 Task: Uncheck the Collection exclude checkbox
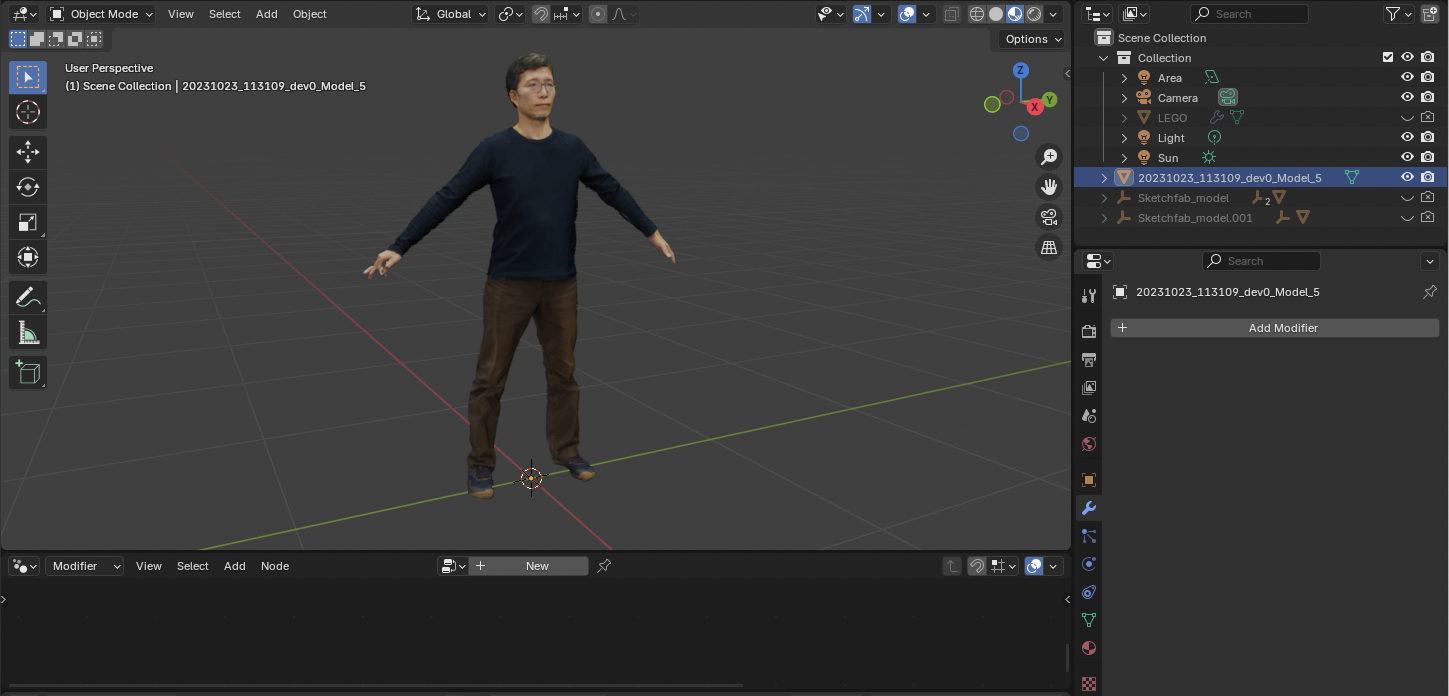pyautogui.click(x=1387, y=58)
